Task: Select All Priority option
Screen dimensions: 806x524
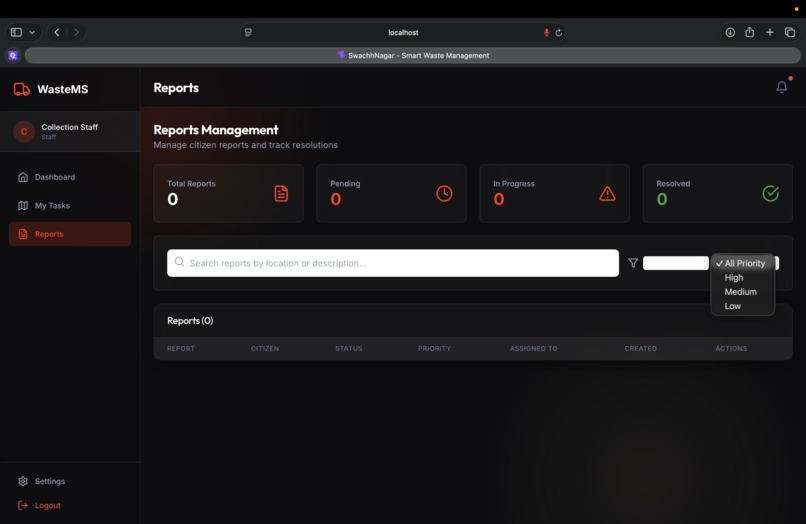Action: coord(742,263)
